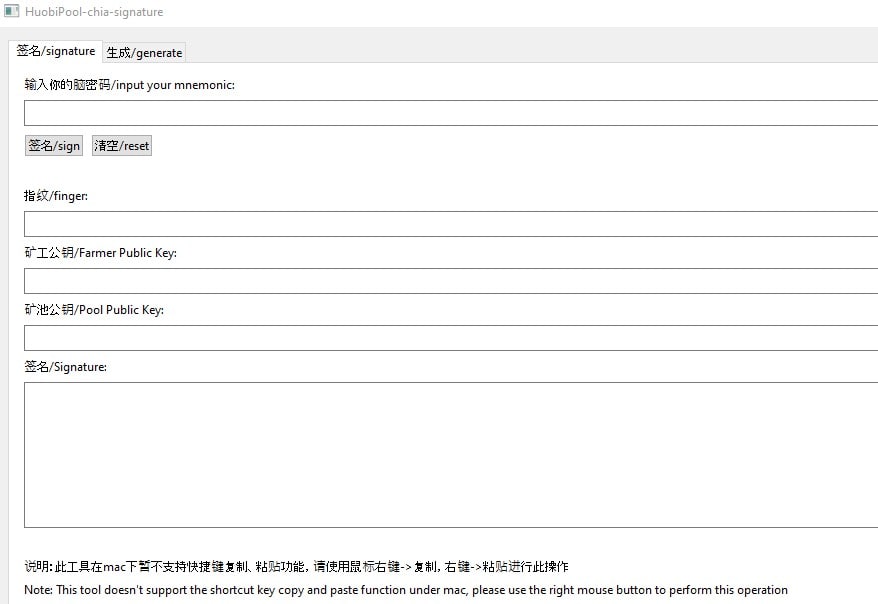Click the Chinese 说明 instruction line
The image size is (878, 604).
tap(296, 566)
